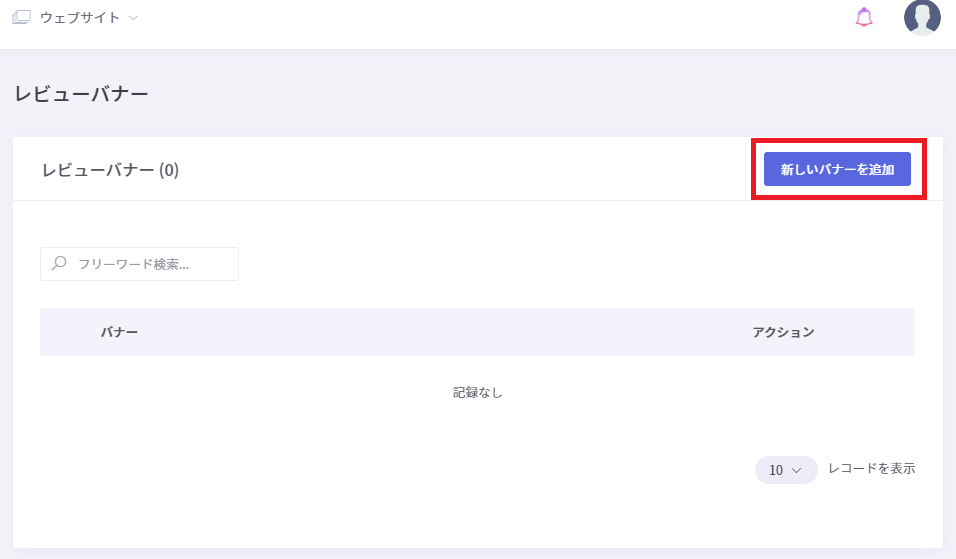
Task: Click the stacked pages website icon
Action: coord(21,18)
